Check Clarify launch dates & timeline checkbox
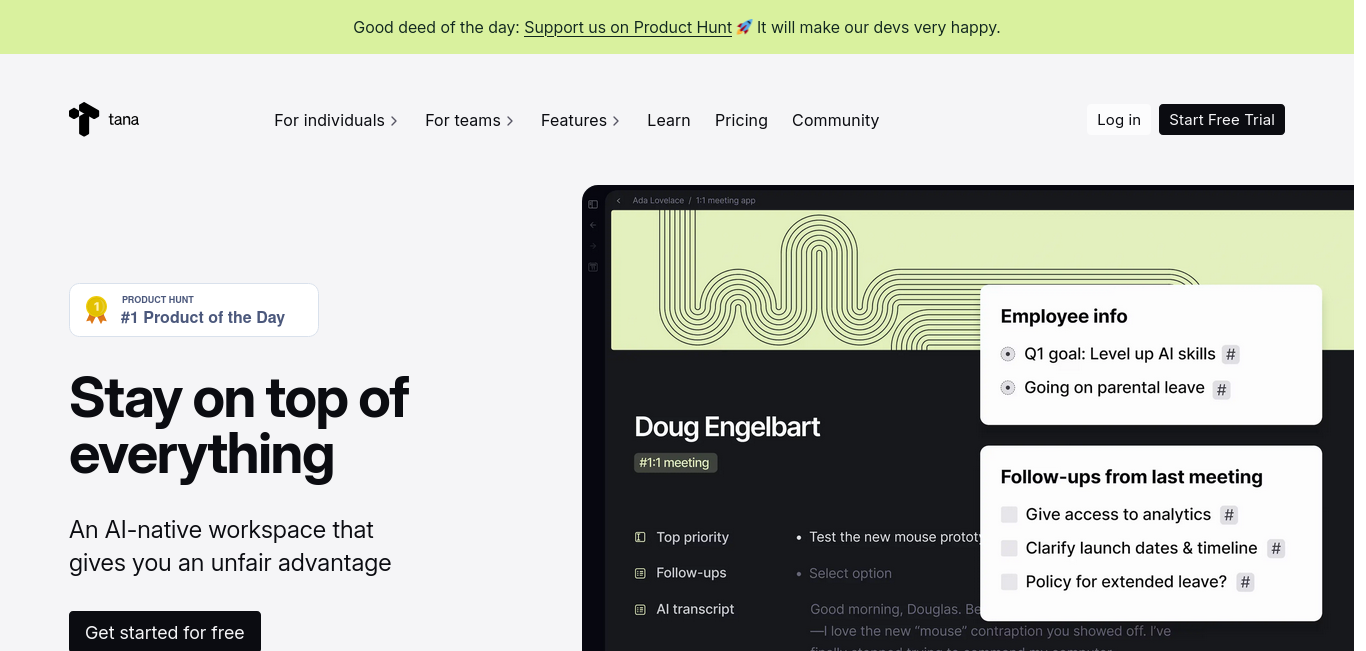Image resolution: width=1366 pixels, height=651 pixels. coord(1009,548)
